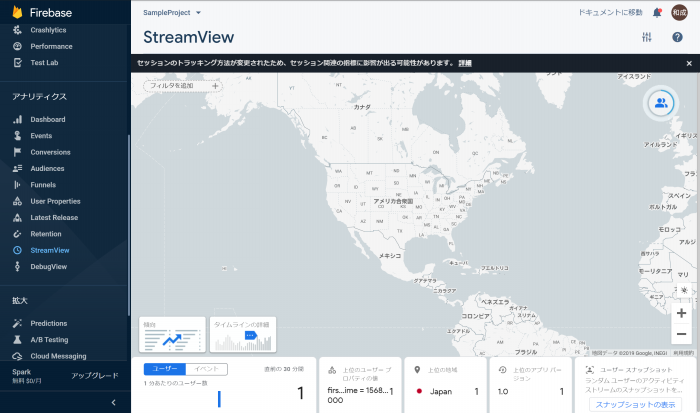
Task: Click the Firebase flame logo
Action: point(17,12)
